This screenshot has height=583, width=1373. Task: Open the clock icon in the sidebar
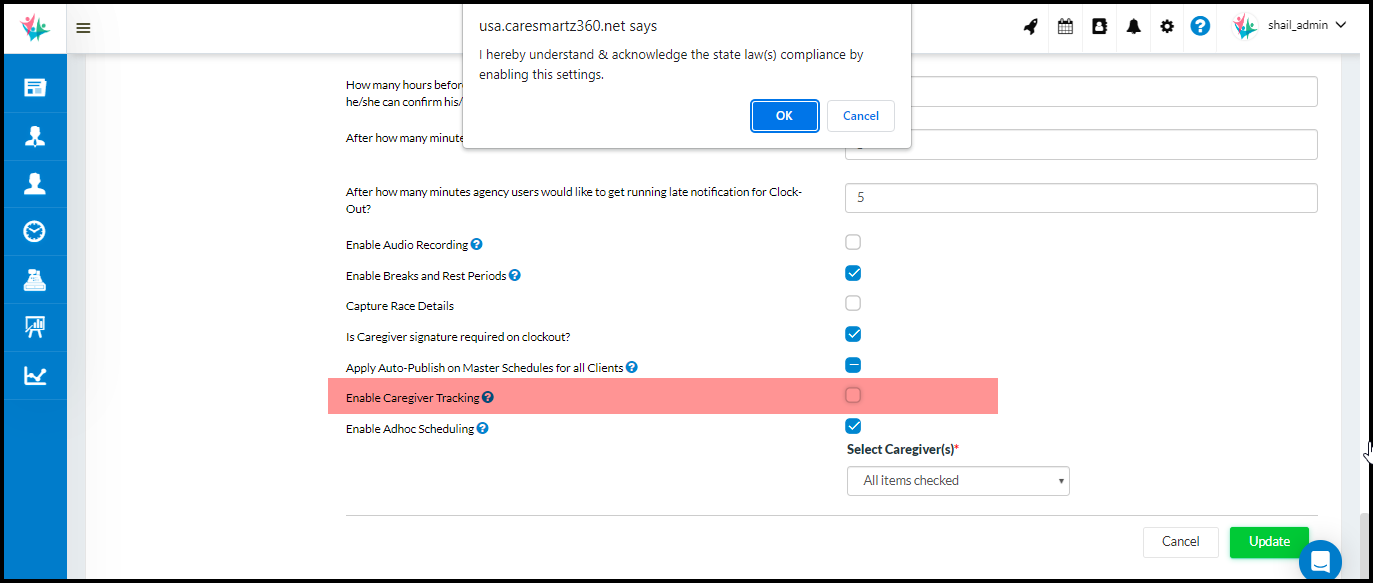(x=35, y=232)
